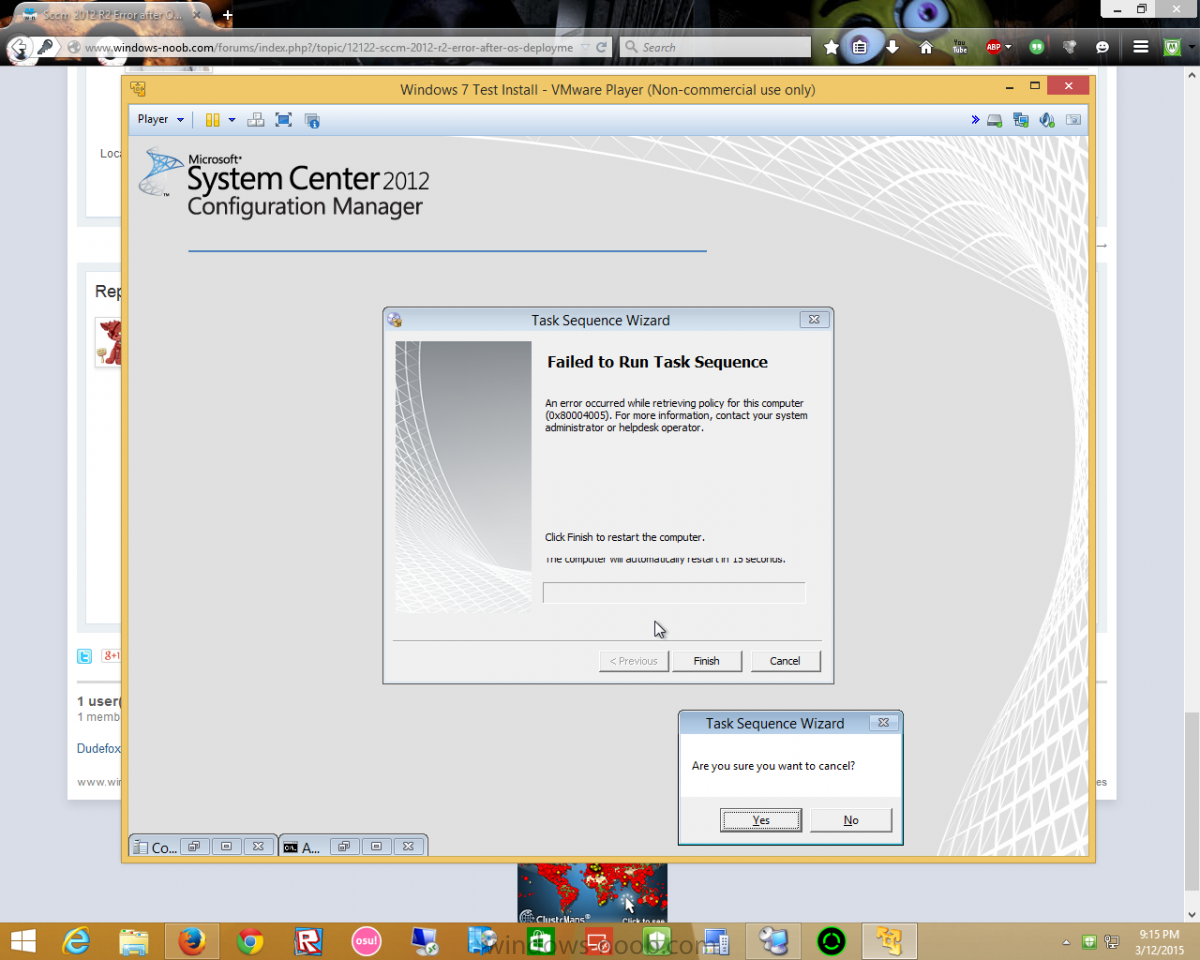Open Google Chrome from taskbar

[x=250, y=941]
